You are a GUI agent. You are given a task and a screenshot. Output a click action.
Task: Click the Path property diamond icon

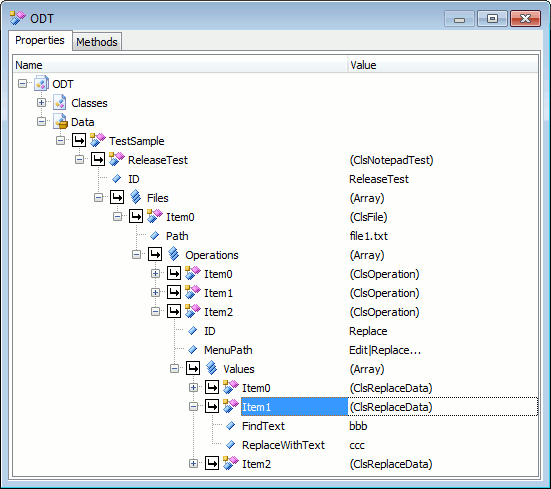pos(154,235)
